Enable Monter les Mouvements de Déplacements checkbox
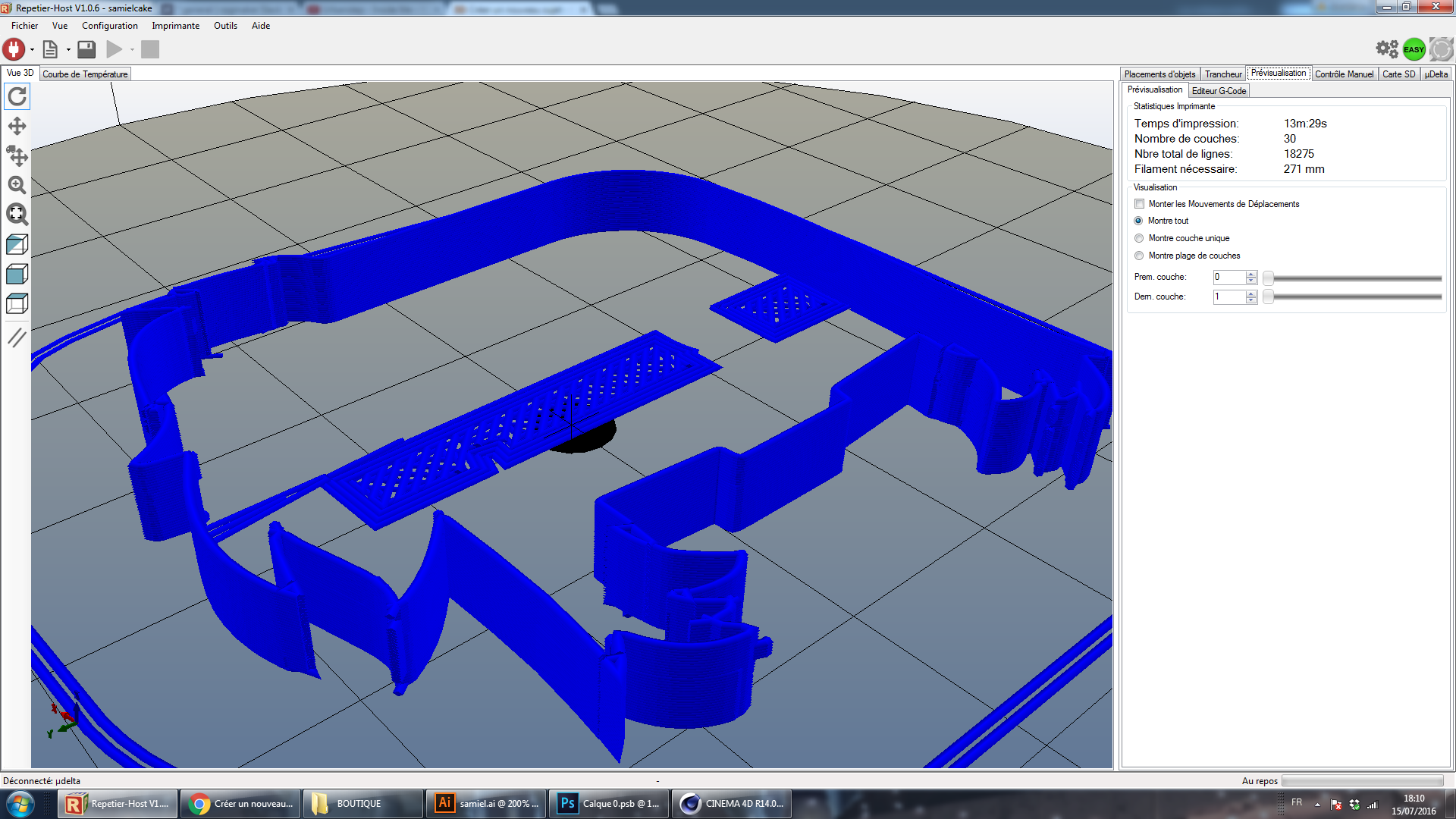 tap(1139, 204)
